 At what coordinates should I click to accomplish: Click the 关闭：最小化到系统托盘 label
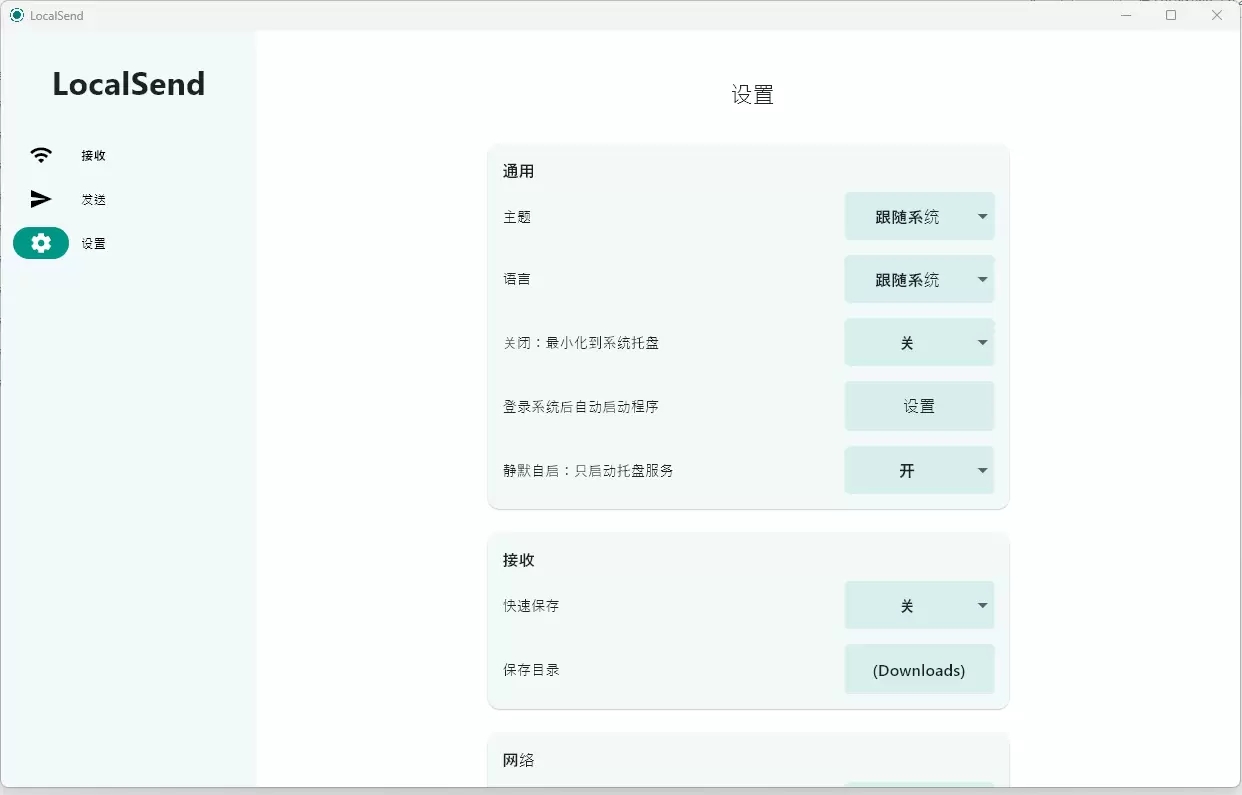pos(581,343)
